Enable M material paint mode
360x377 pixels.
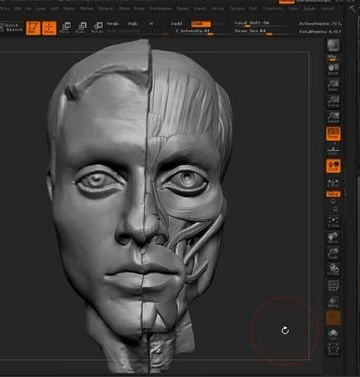pos(151,24)
